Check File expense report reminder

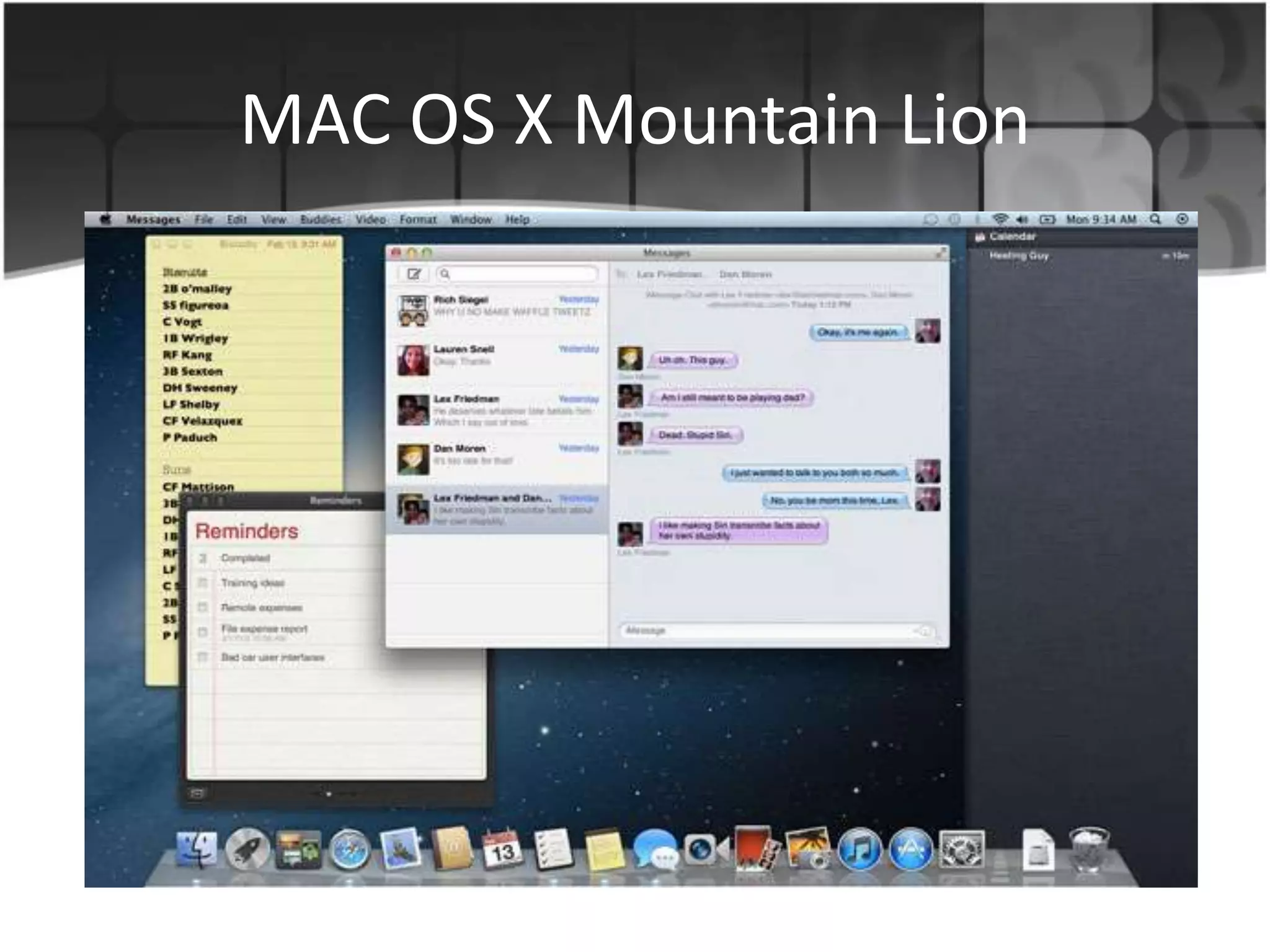pyautogui.click(x=202, y=632)
